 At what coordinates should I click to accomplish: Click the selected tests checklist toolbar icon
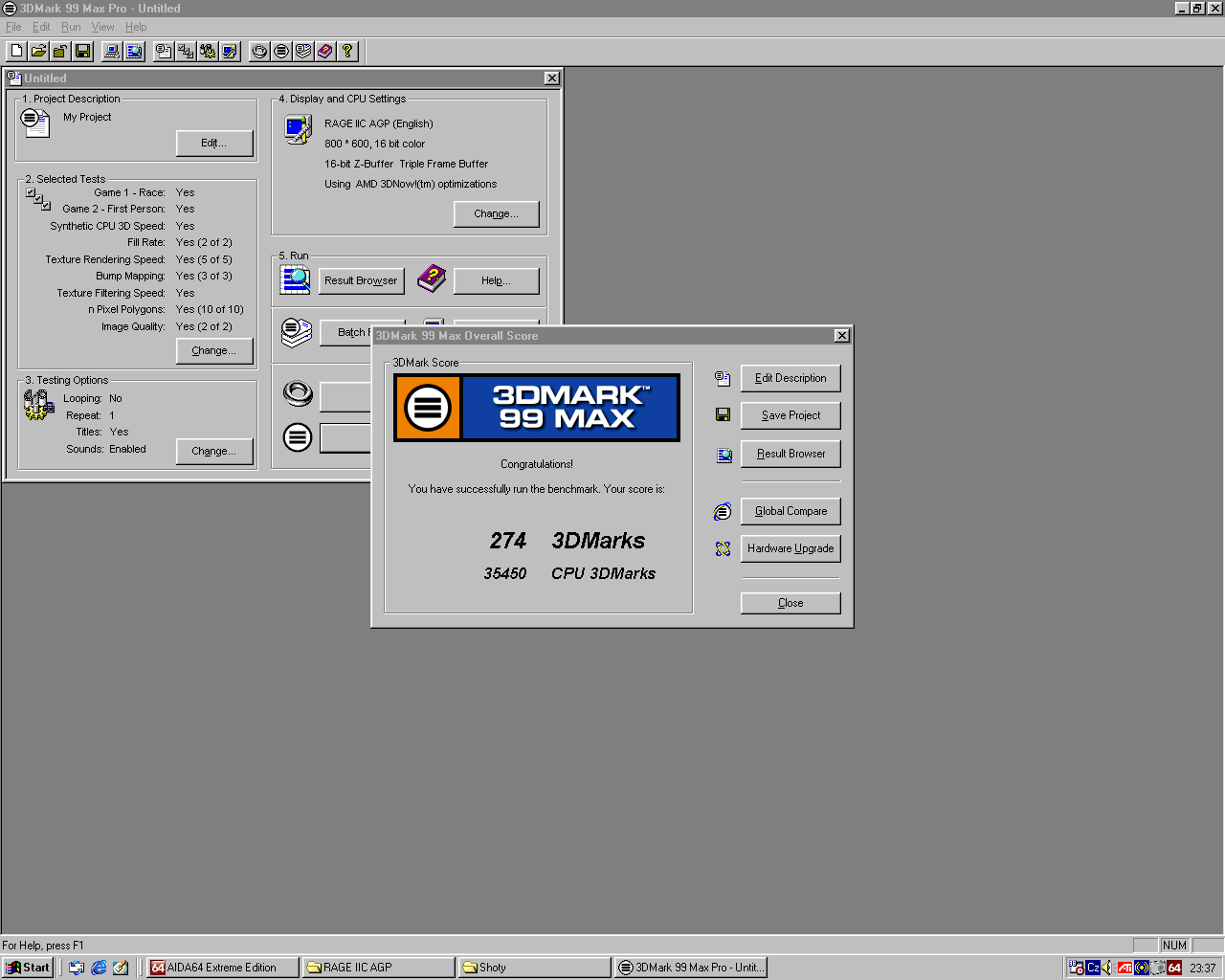click(186, 51)
